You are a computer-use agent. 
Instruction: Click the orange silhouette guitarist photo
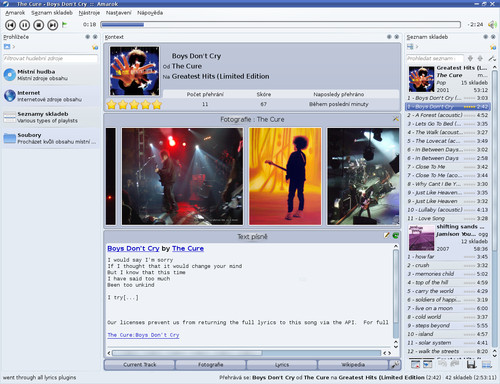click(285, 176)
